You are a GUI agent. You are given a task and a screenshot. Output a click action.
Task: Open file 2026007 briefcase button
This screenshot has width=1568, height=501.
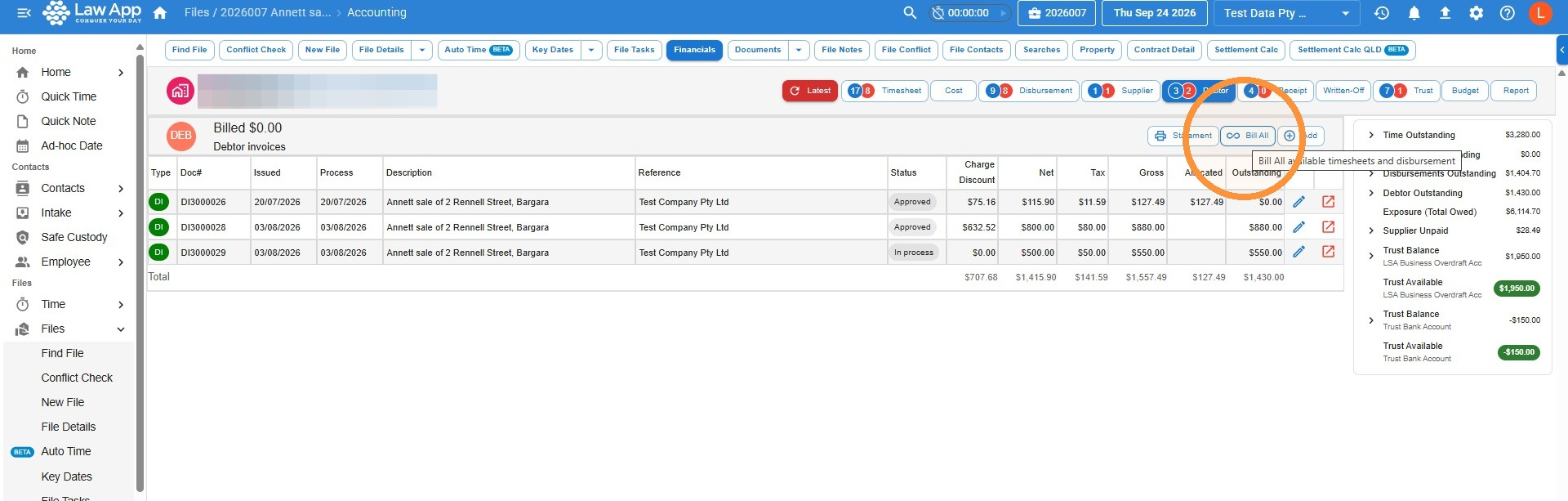coord(1057,13)
